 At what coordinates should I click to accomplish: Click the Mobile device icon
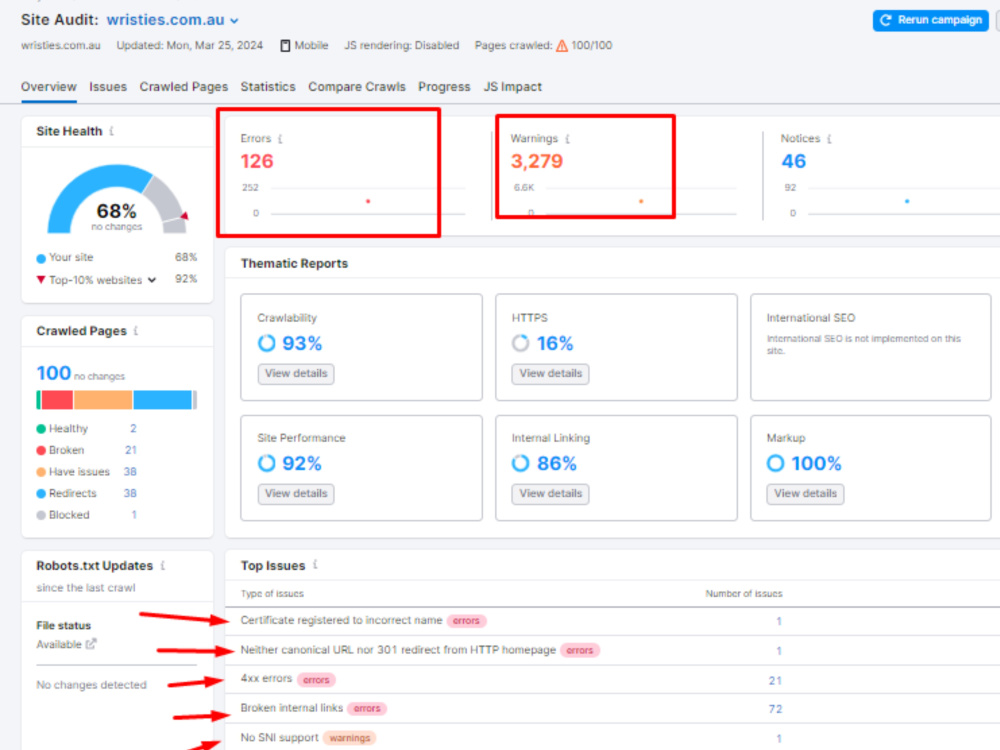[x=285, y=46]
